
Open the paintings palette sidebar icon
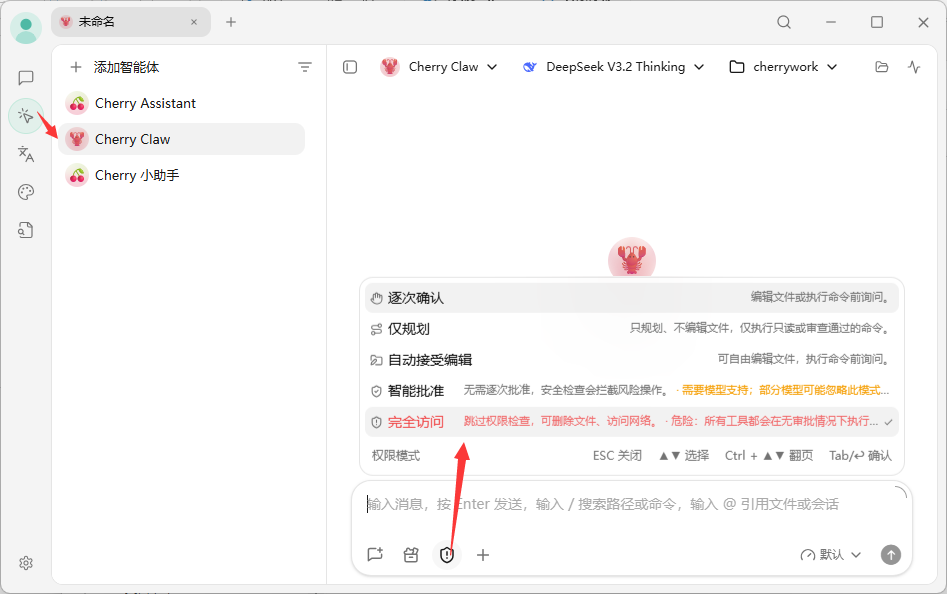[25, 192]
